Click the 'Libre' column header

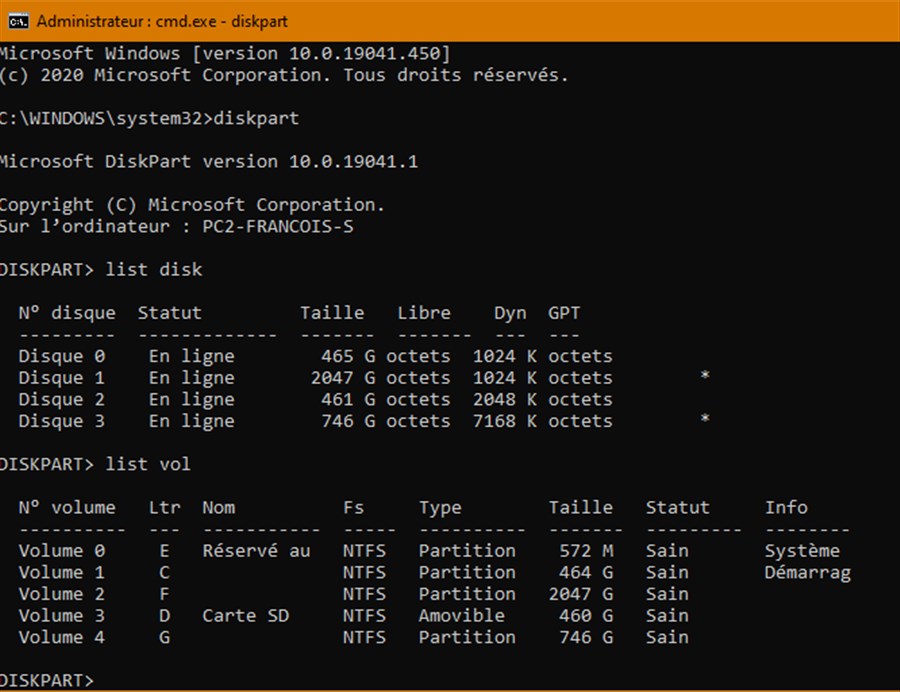(424, 313)
